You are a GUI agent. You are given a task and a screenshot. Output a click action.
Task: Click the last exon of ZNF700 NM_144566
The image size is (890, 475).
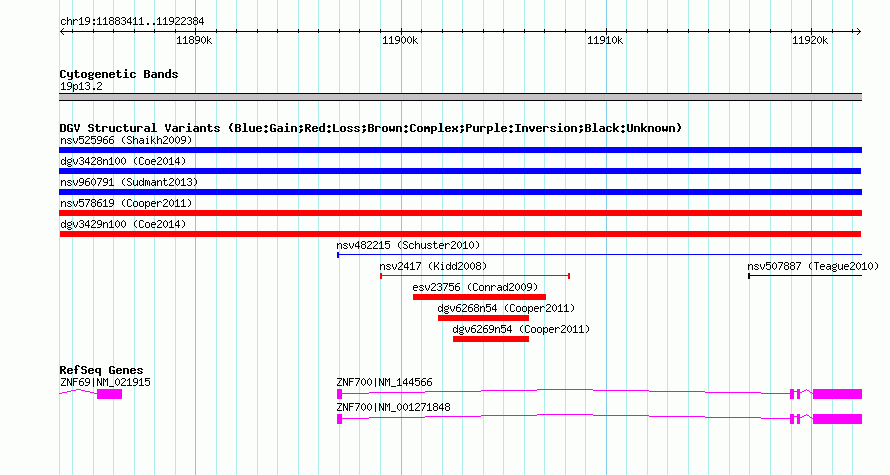(837, 394)
